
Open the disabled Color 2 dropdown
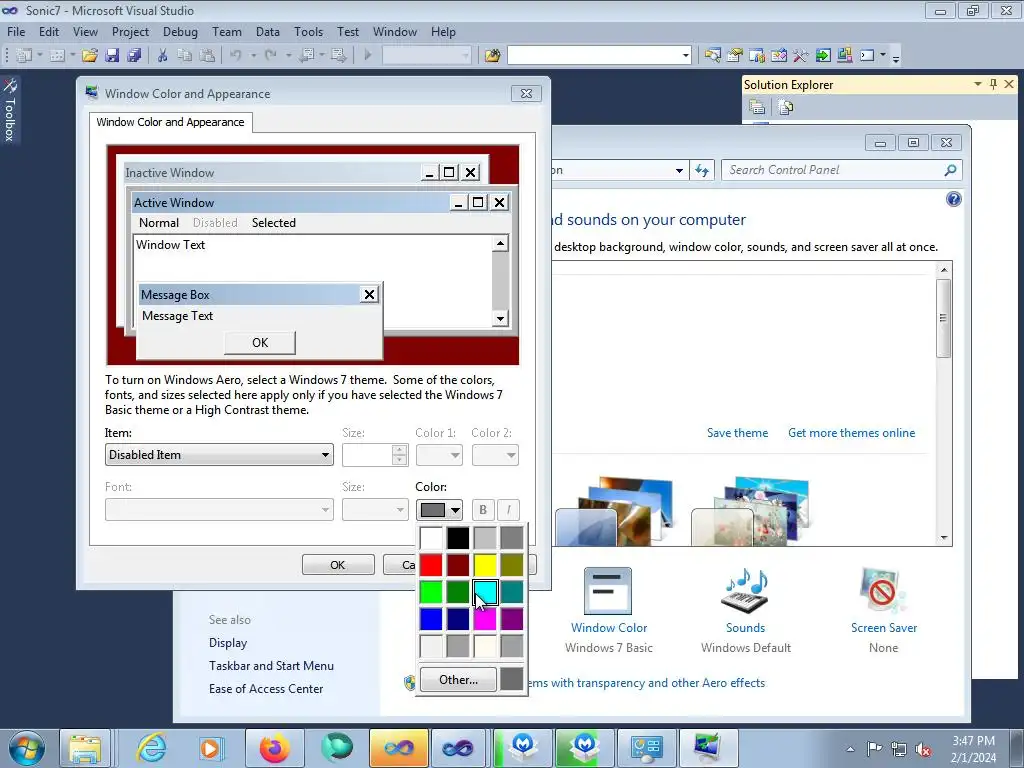495,455
